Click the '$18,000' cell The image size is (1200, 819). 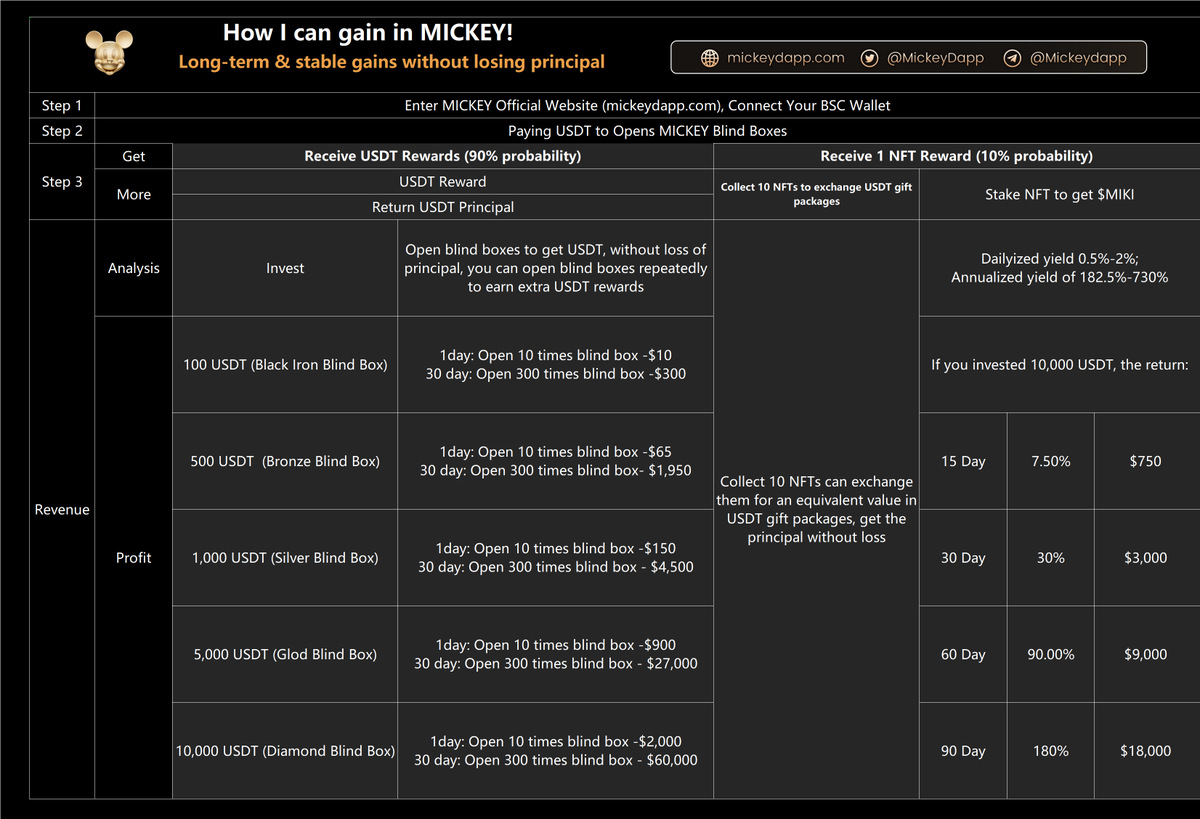click(1146, 750)
